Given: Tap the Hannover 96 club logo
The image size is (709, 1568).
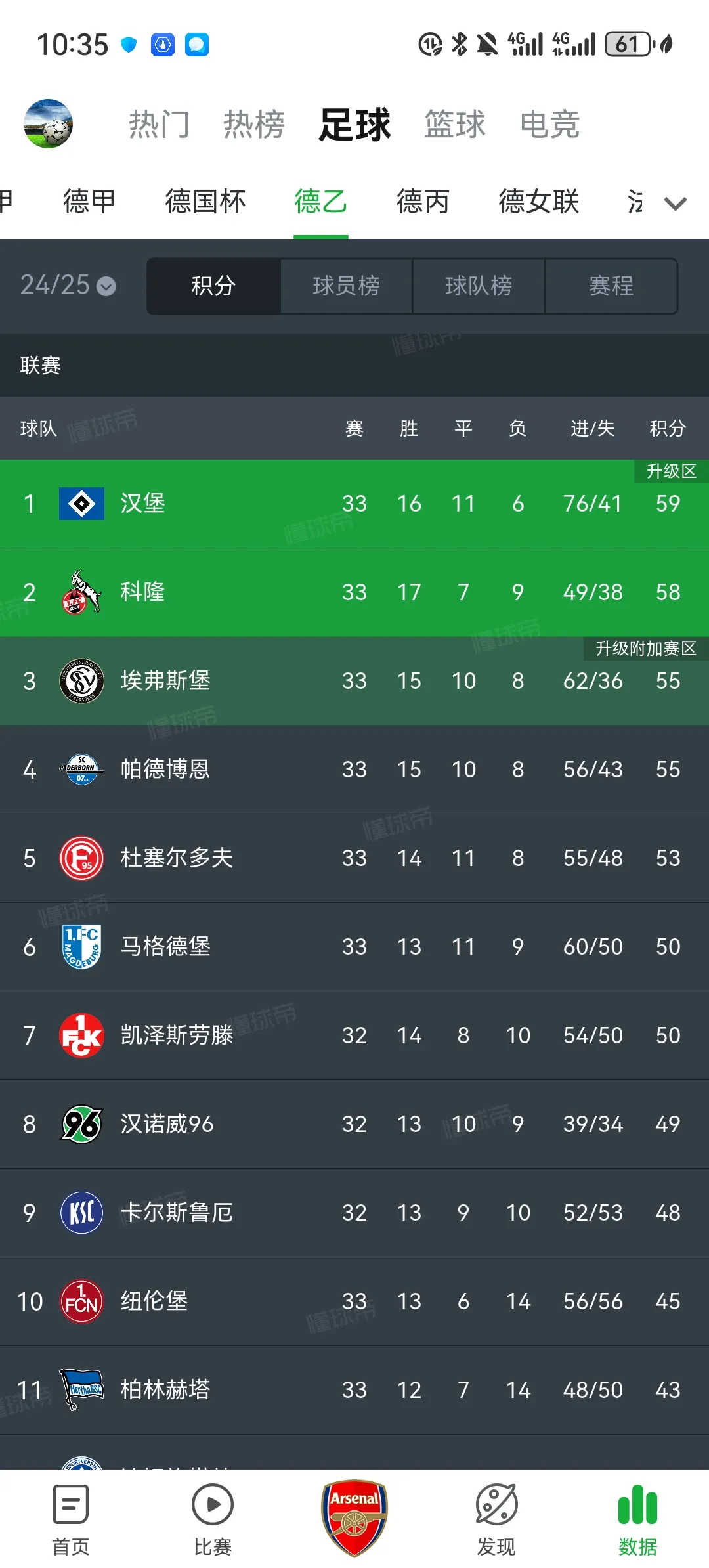Looking at the screenshot, I should [x=80, y=1124].
